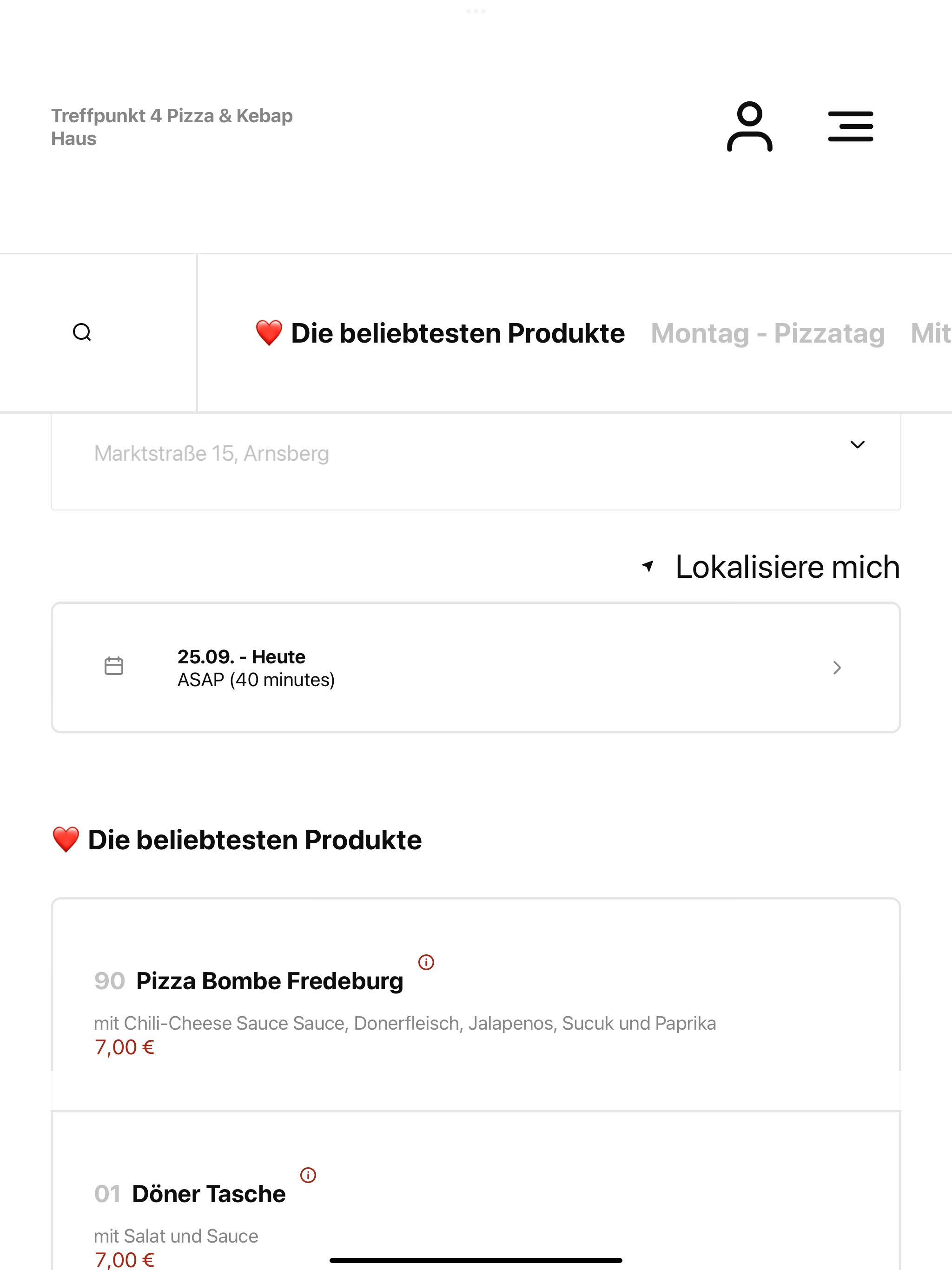Open the user account profile icon

click(x=749, y=126)
